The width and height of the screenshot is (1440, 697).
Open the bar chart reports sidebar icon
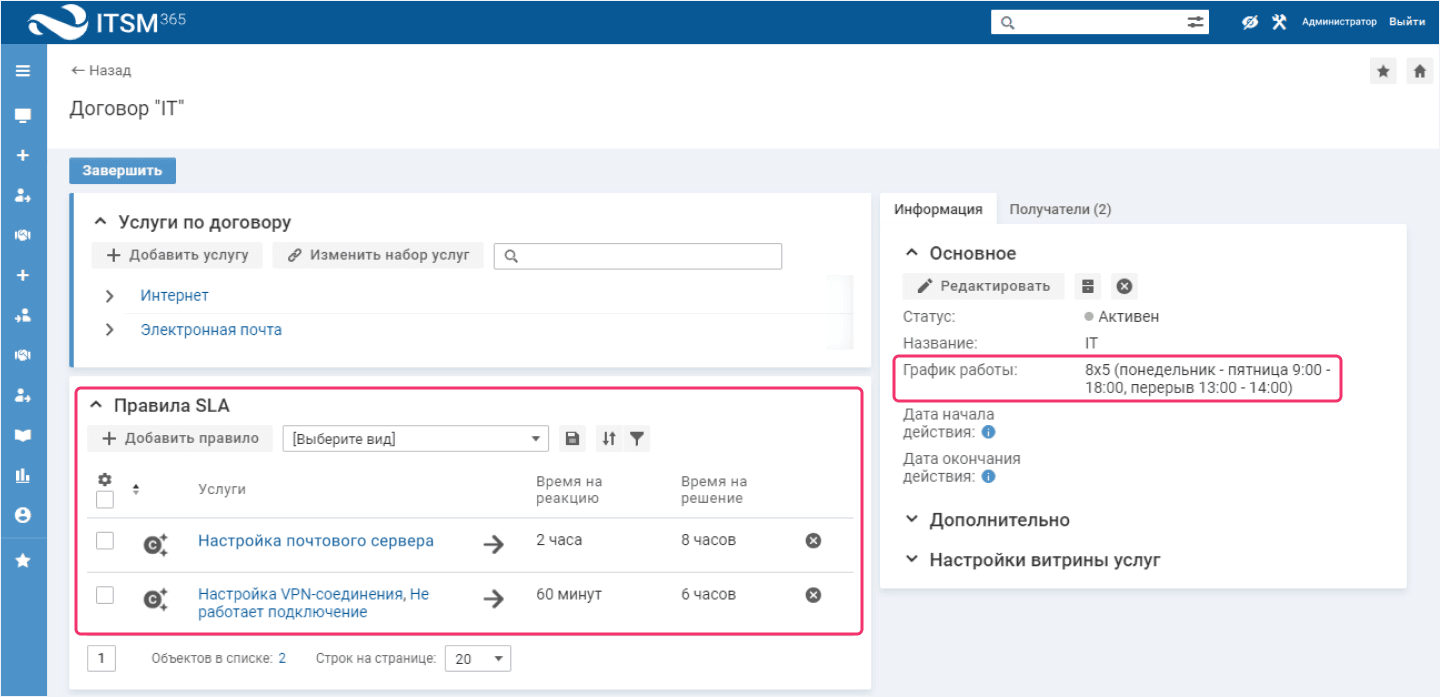tap(23, 476)
